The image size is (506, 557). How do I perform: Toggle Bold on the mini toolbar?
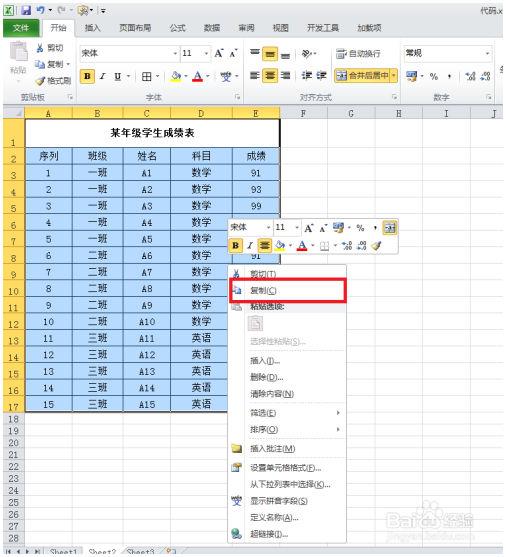[235, 245]
